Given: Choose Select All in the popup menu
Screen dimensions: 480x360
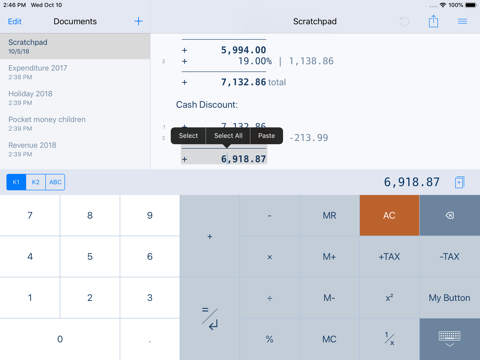Looking at the screenshot, I should click(228, 136).
